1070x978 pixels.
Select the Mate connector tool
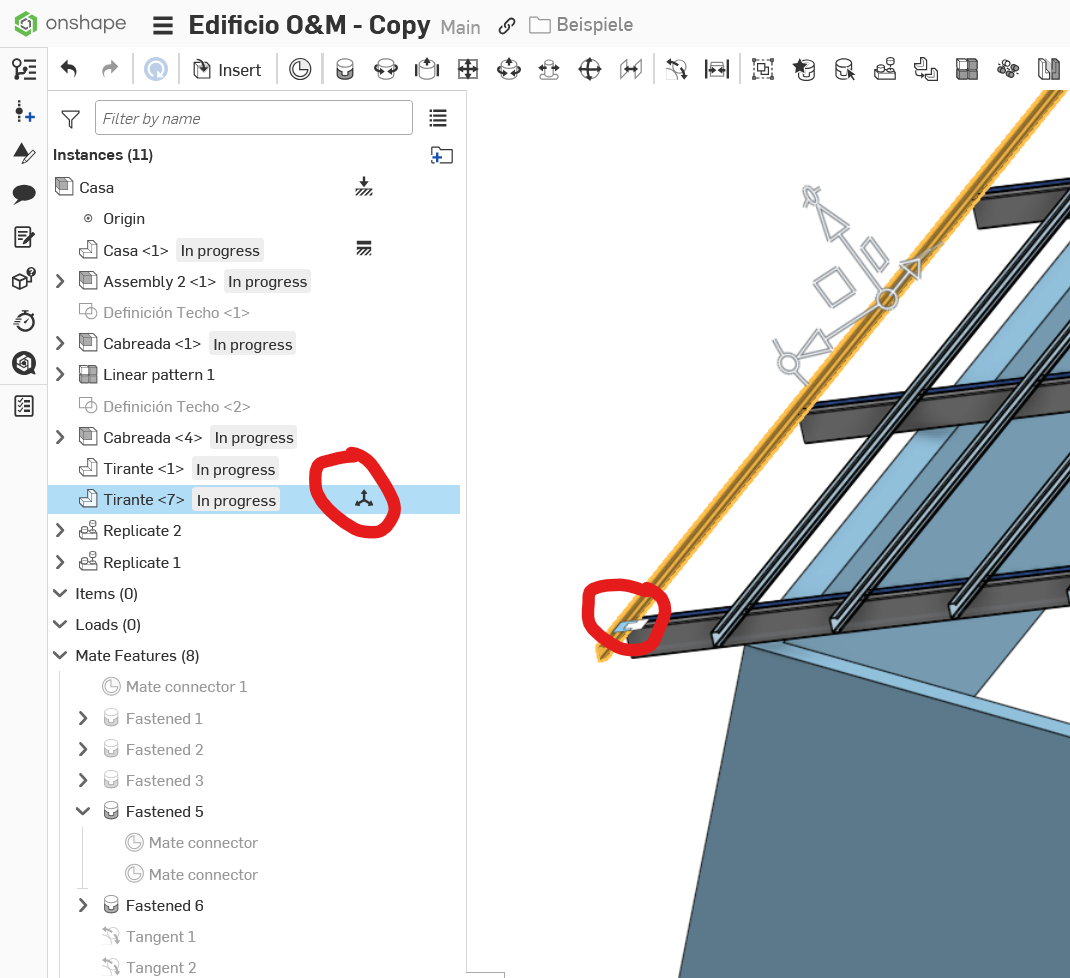point(300,69)
